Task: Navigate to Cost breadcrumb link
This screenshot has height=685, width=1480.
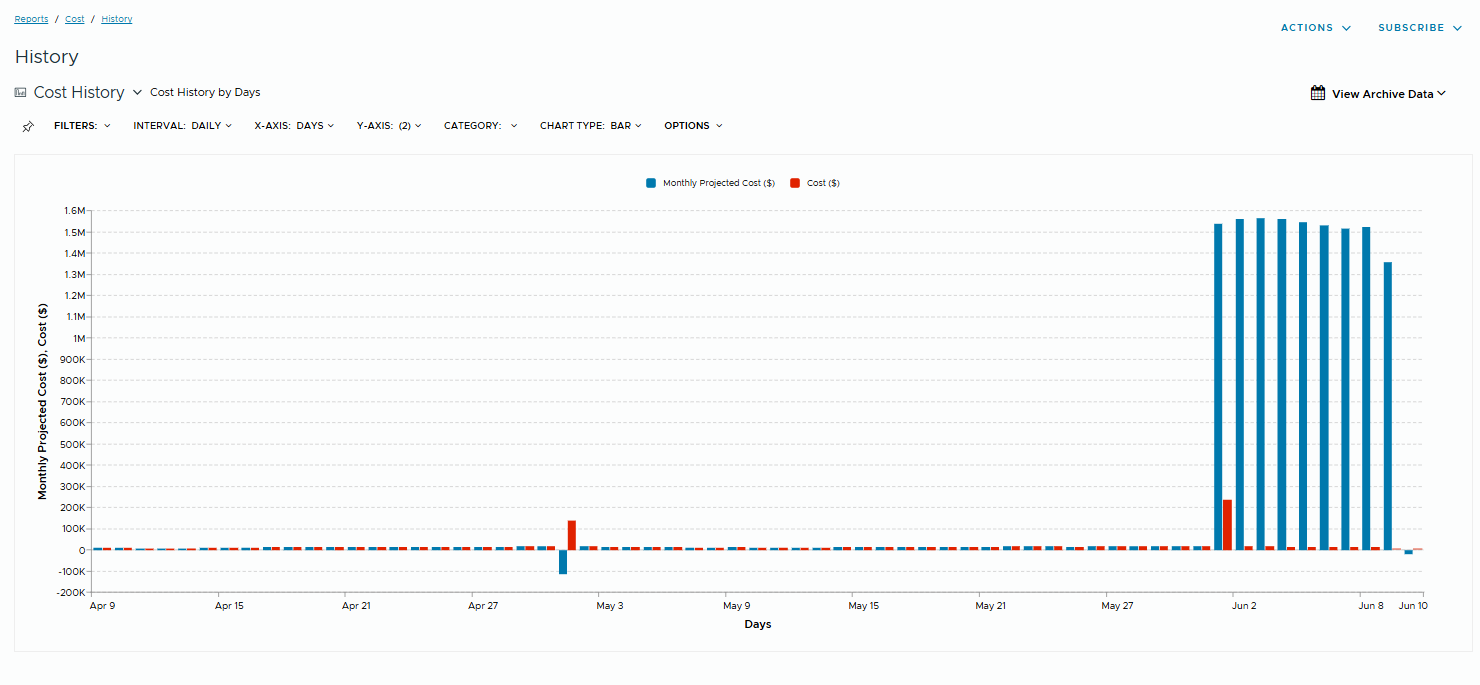Action: coord(75,19)
